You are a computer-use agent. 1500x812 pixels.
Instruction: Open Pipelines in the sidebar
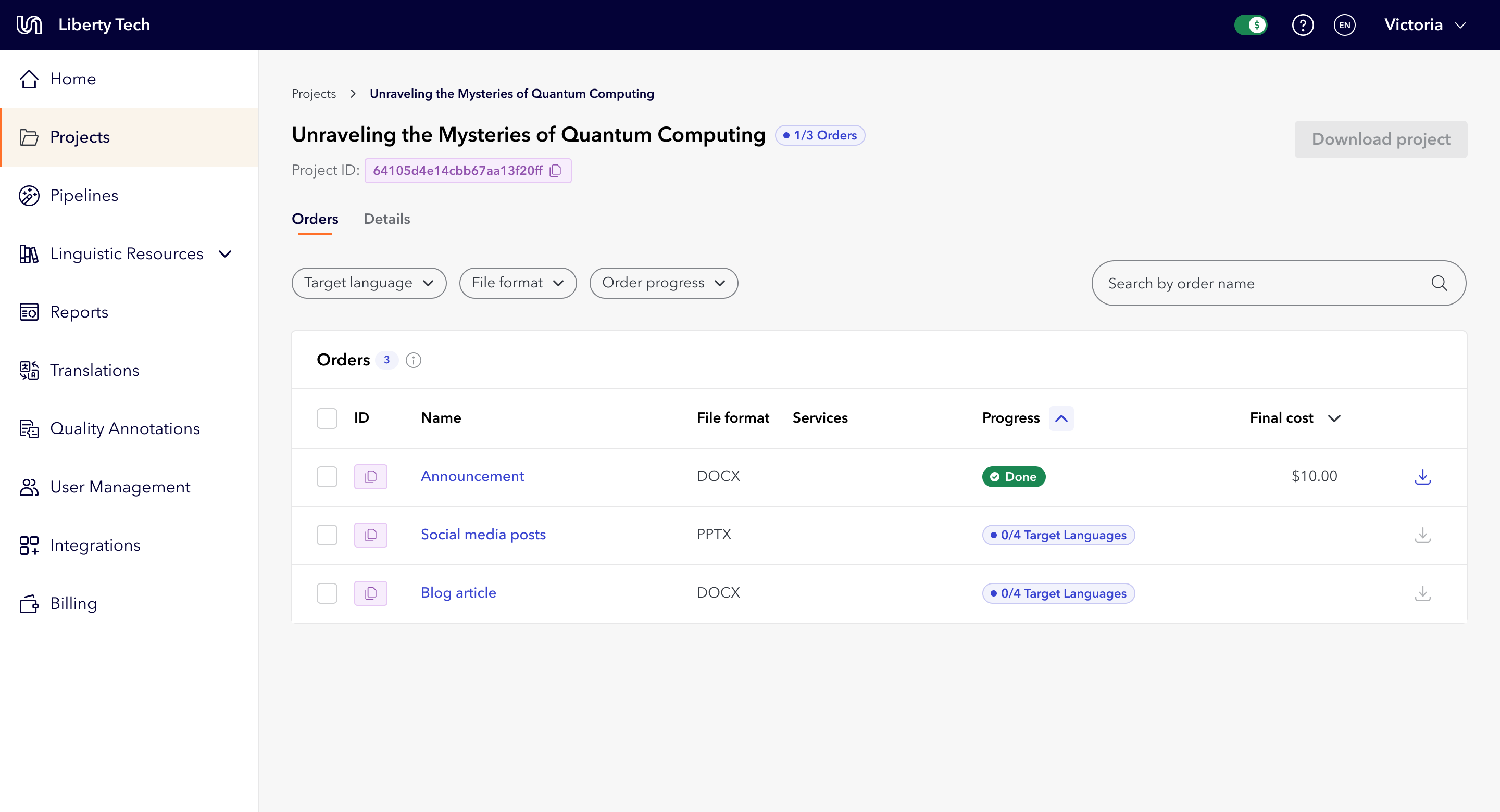click(129, 196)
